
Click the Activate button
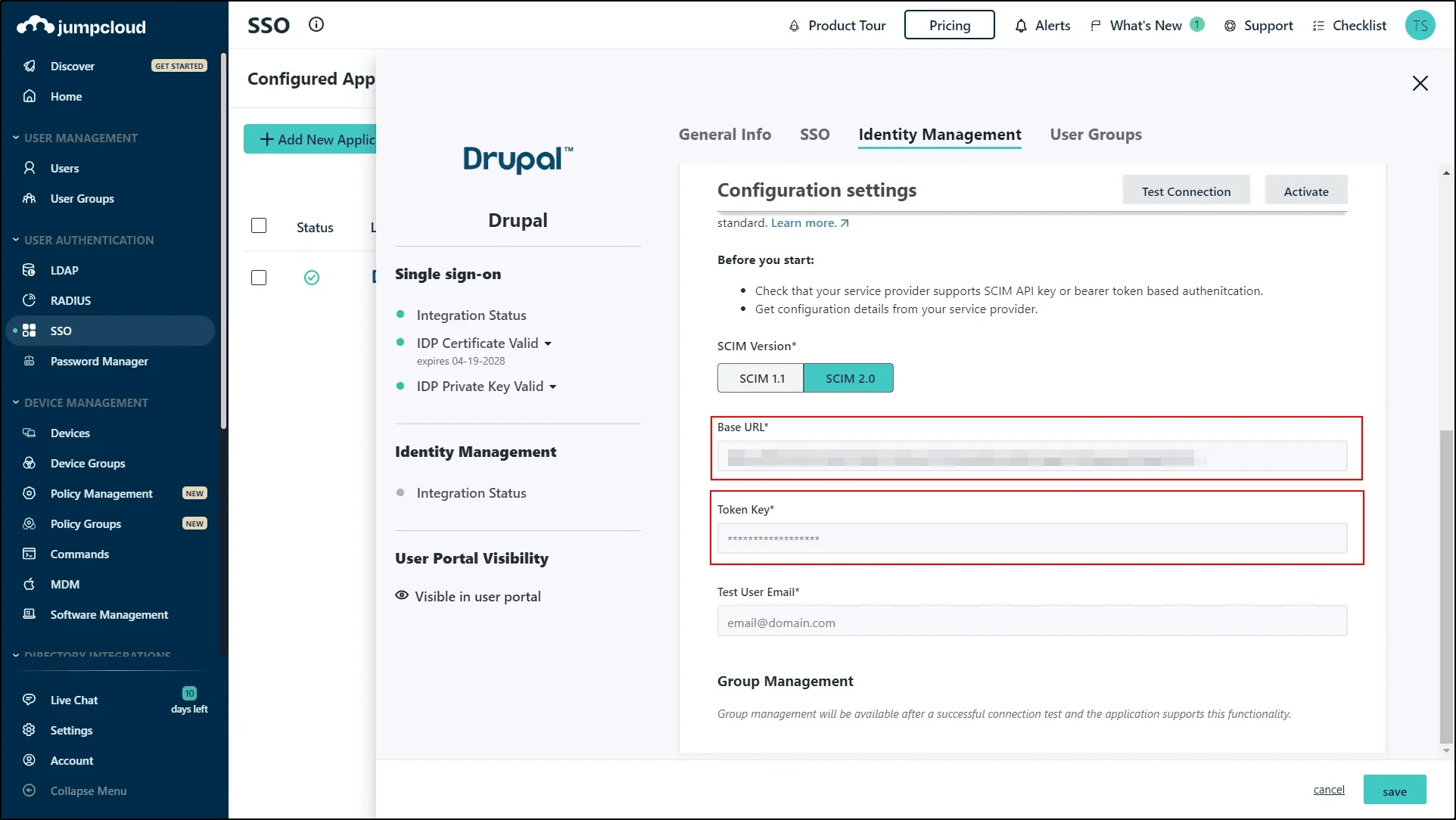(x=1306, y=191)
